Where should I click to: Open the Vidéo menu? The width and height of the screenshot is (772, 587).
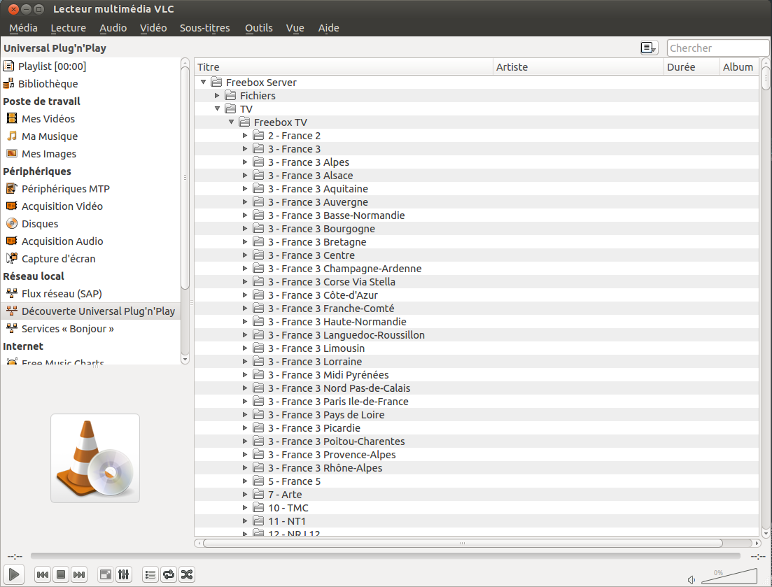[x=154, y=28]
